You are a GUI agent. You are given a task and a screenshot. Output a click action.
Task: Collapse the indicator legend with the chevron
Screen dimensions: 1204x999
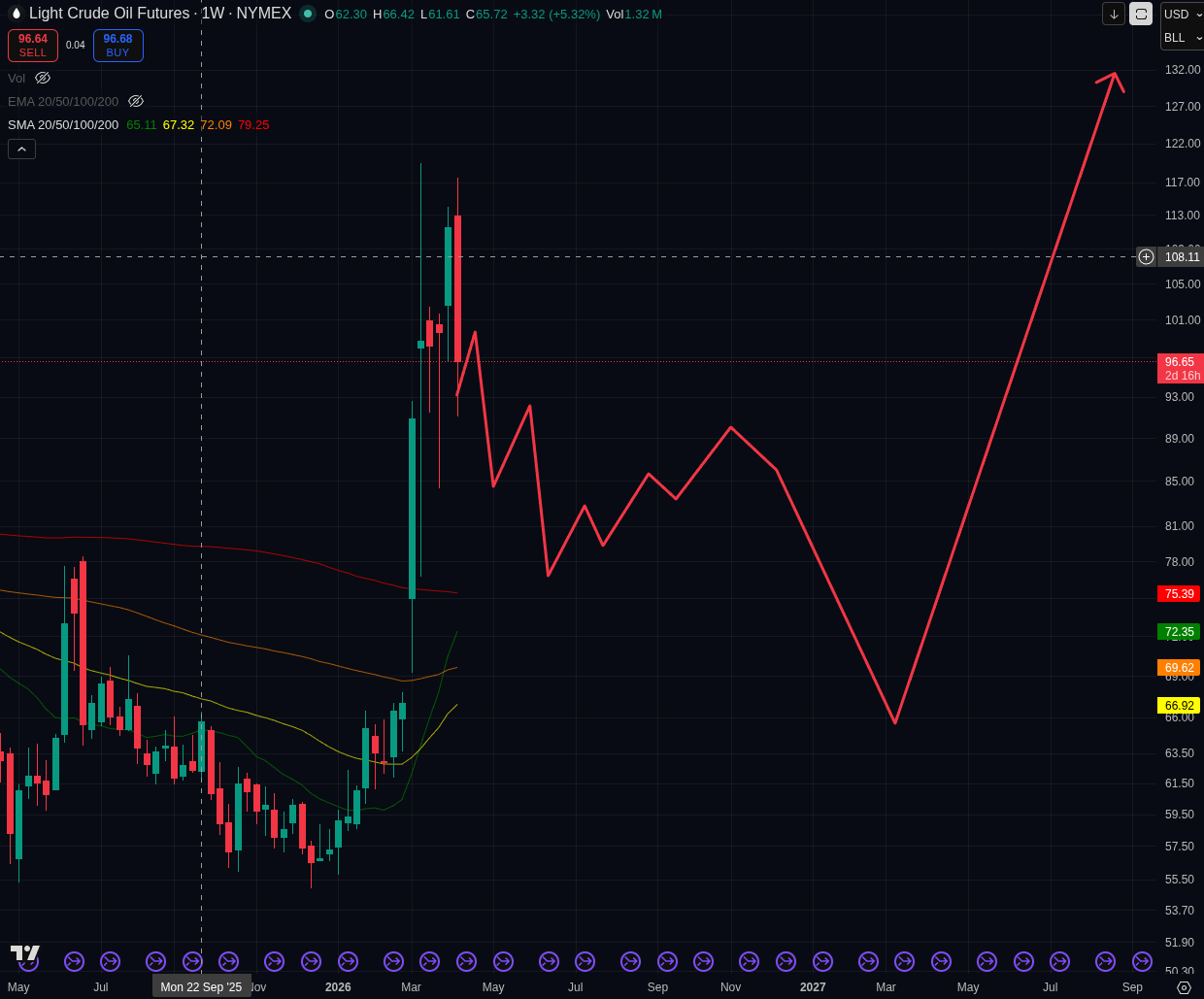click(x=21, y=149)
